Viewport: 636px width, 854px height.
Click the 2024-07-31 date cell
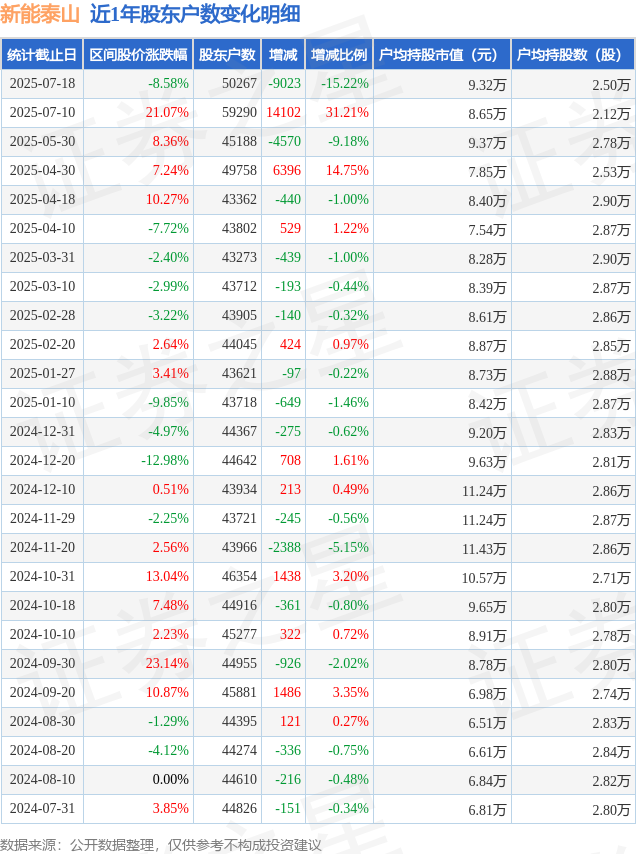click(42, 808)
